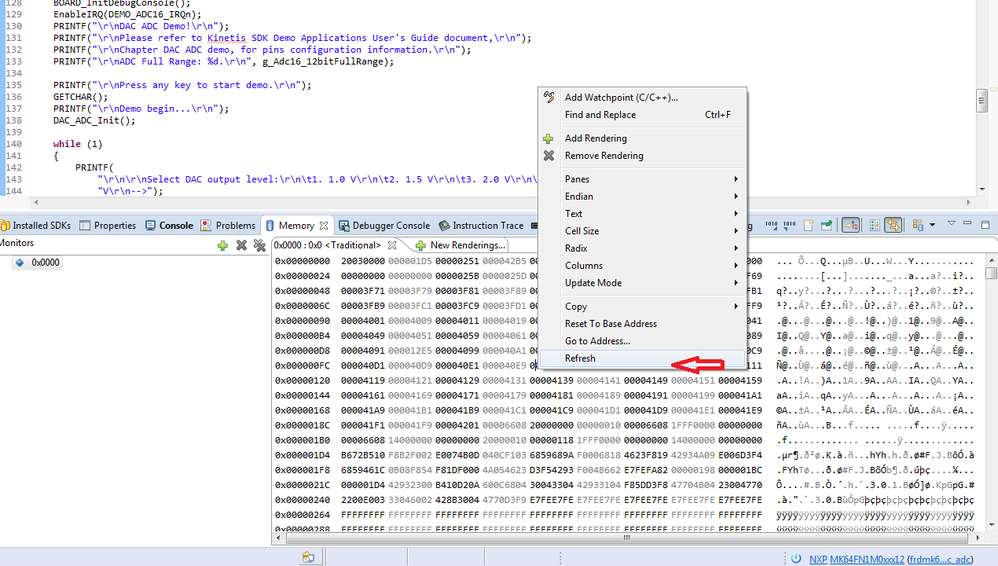Close the Memory view tab
Screen dimensions: 998x566
pos(324,225)
